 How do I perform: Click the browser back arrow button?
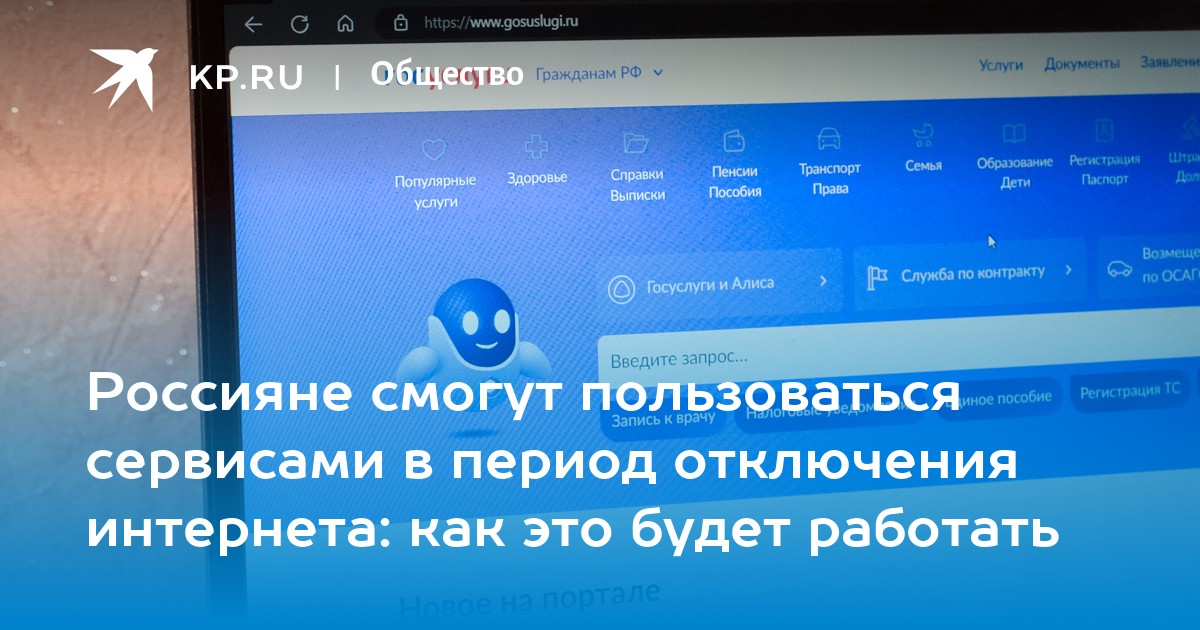pyautogui.click(x=254, y=25)
